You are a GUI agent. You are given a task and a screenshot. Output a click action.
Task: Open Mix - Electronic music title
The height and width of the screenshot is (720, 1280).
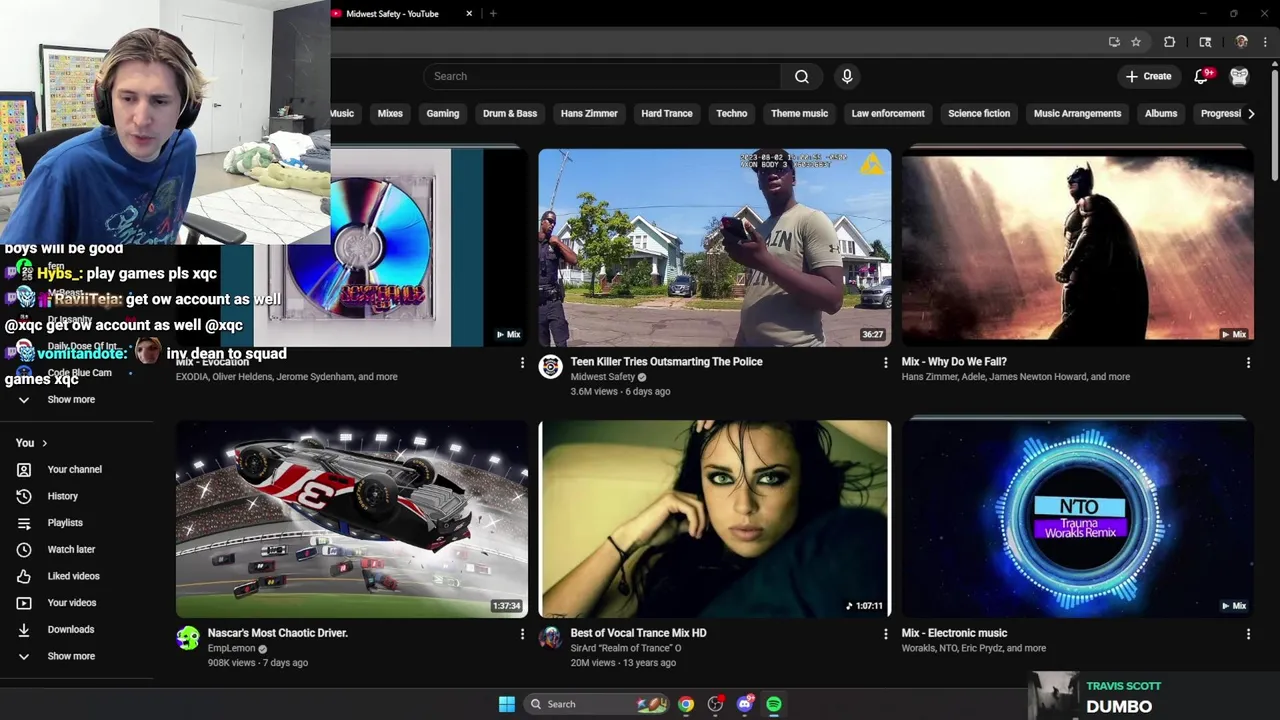tap(954, 633)
